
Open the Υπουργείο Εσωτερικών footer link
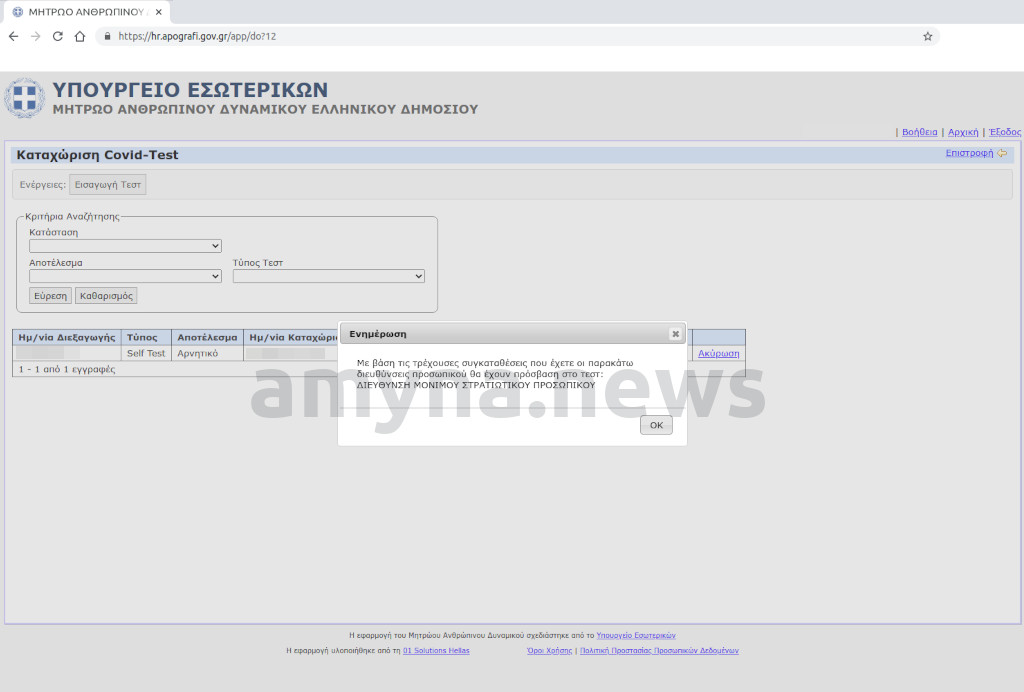coord(635,635)
